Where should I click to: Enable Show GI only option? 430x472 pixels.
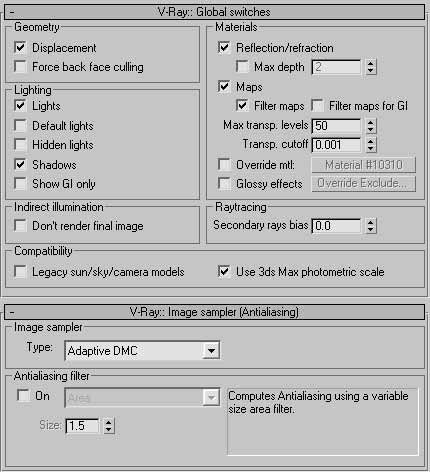(x=20, y=183)
